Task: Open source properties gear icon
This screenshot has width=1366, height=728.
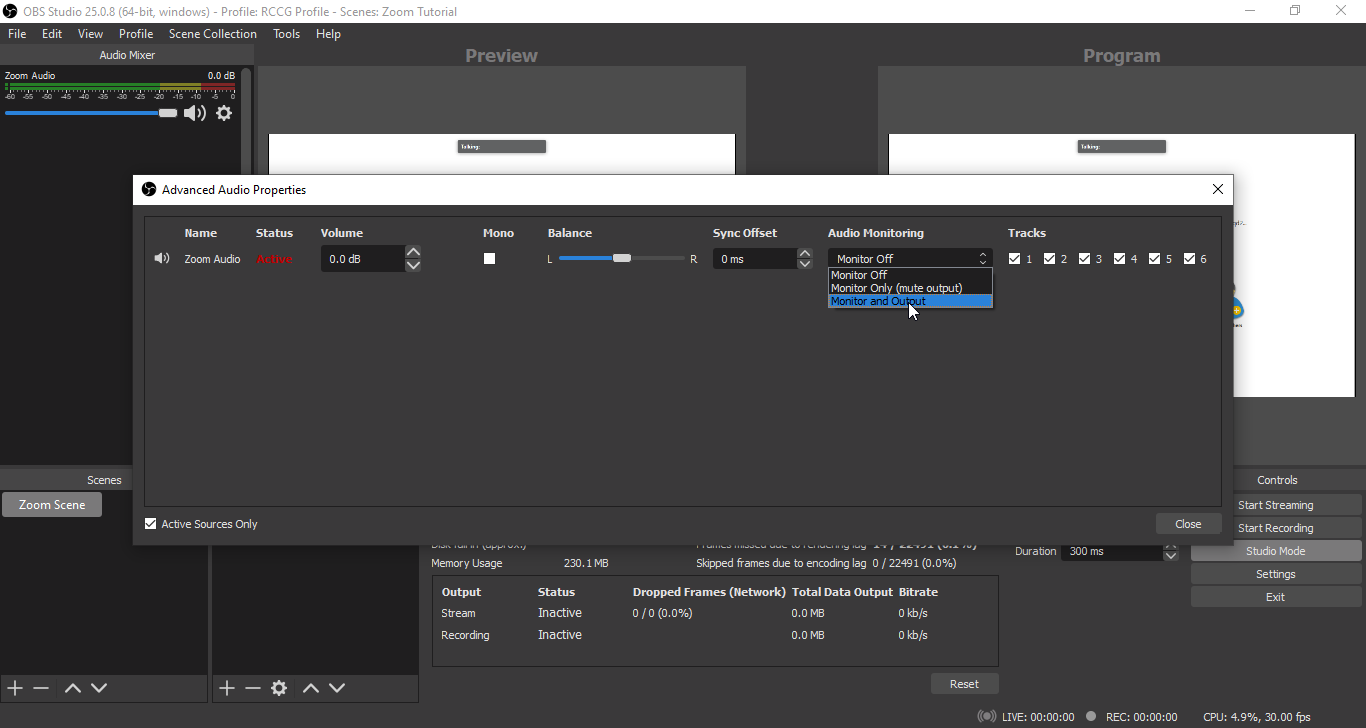Action: point(279,688)
